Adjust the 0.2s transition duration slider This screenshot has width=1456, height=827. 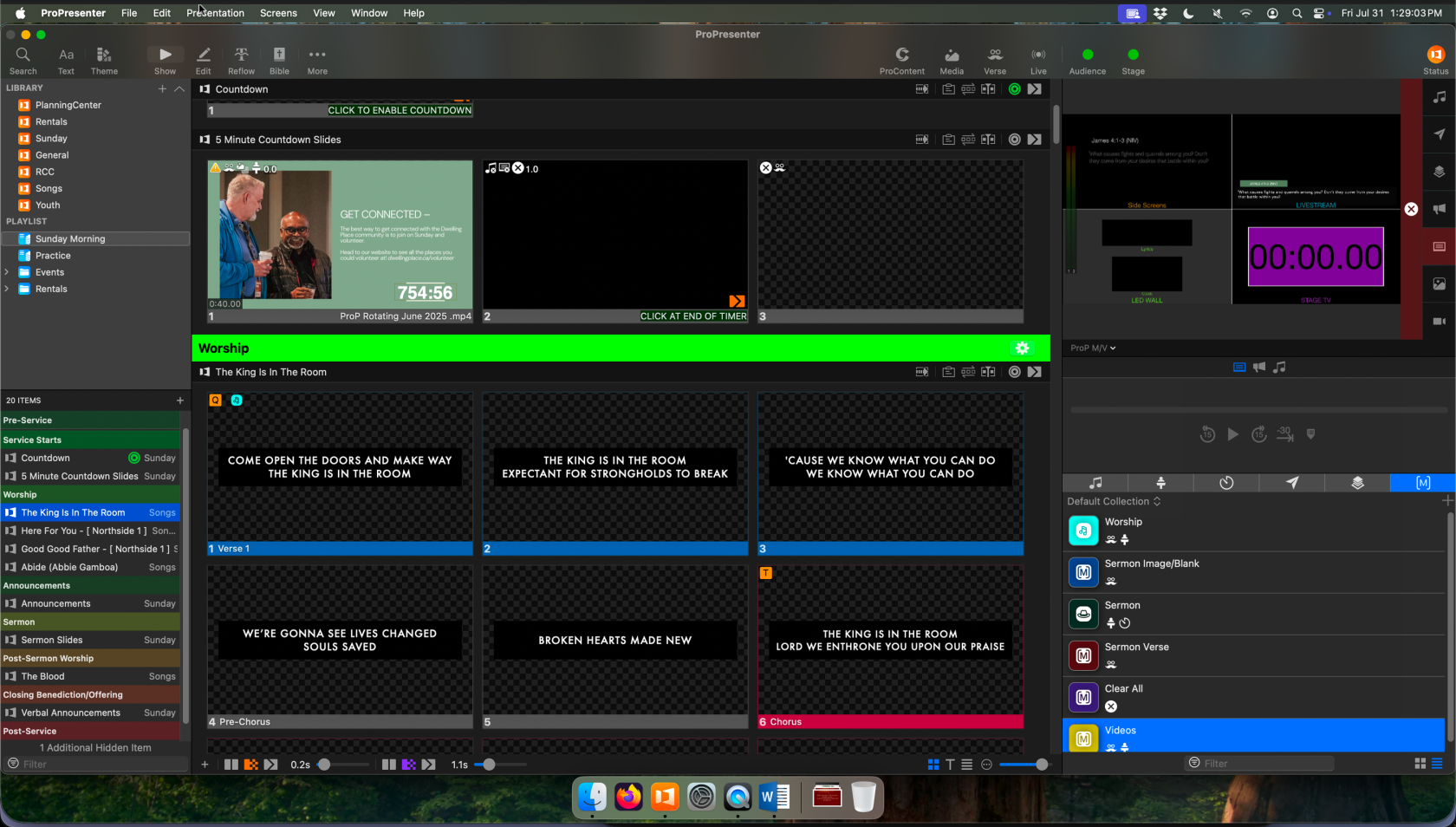tap(342, 765)
